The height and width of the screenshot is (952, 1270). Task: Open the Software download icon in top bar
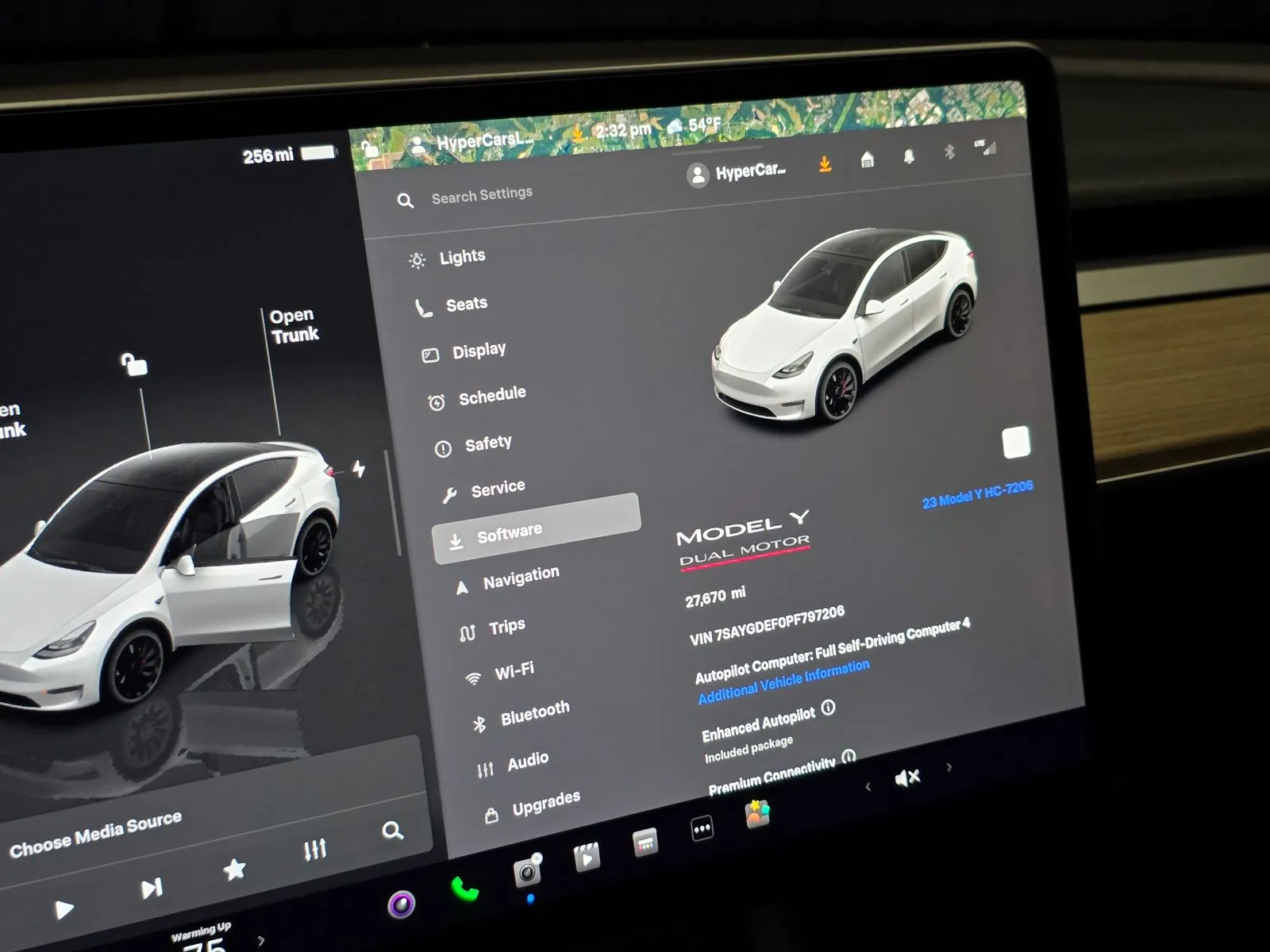click(x=825, y=163)
